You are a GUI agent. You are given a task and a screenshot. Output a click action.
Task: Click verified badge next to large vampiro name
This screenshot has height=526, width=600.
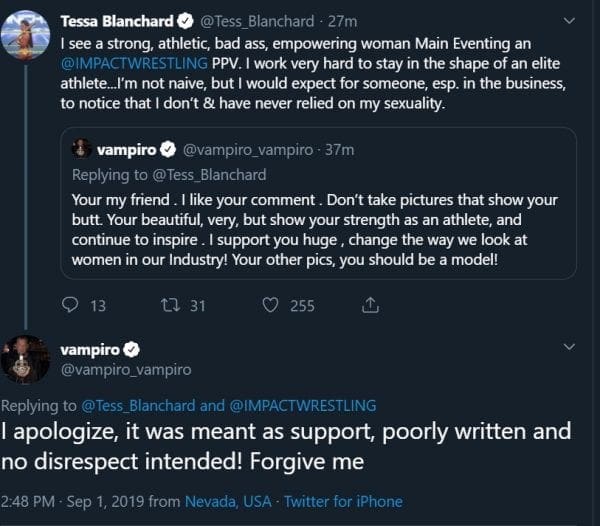coord(129,350)
